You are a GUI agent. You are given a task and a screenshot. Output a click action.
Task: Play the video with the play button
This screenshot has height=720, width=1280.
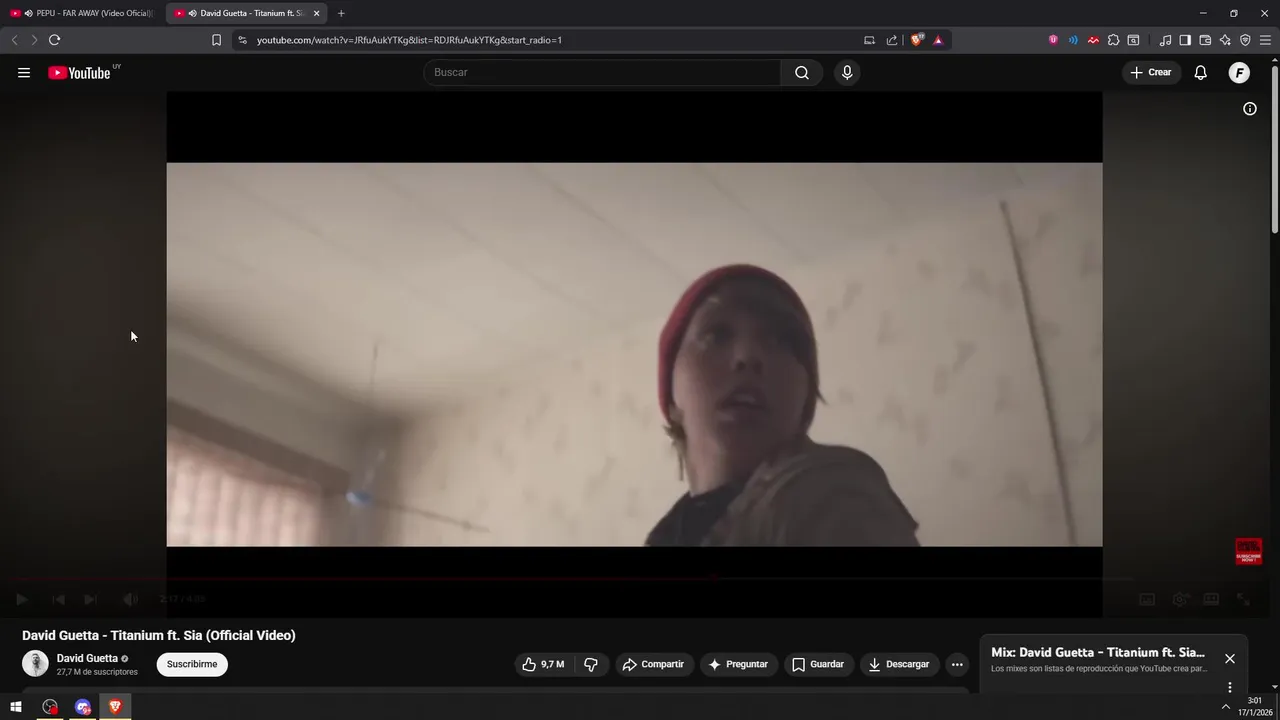point(22,599)
